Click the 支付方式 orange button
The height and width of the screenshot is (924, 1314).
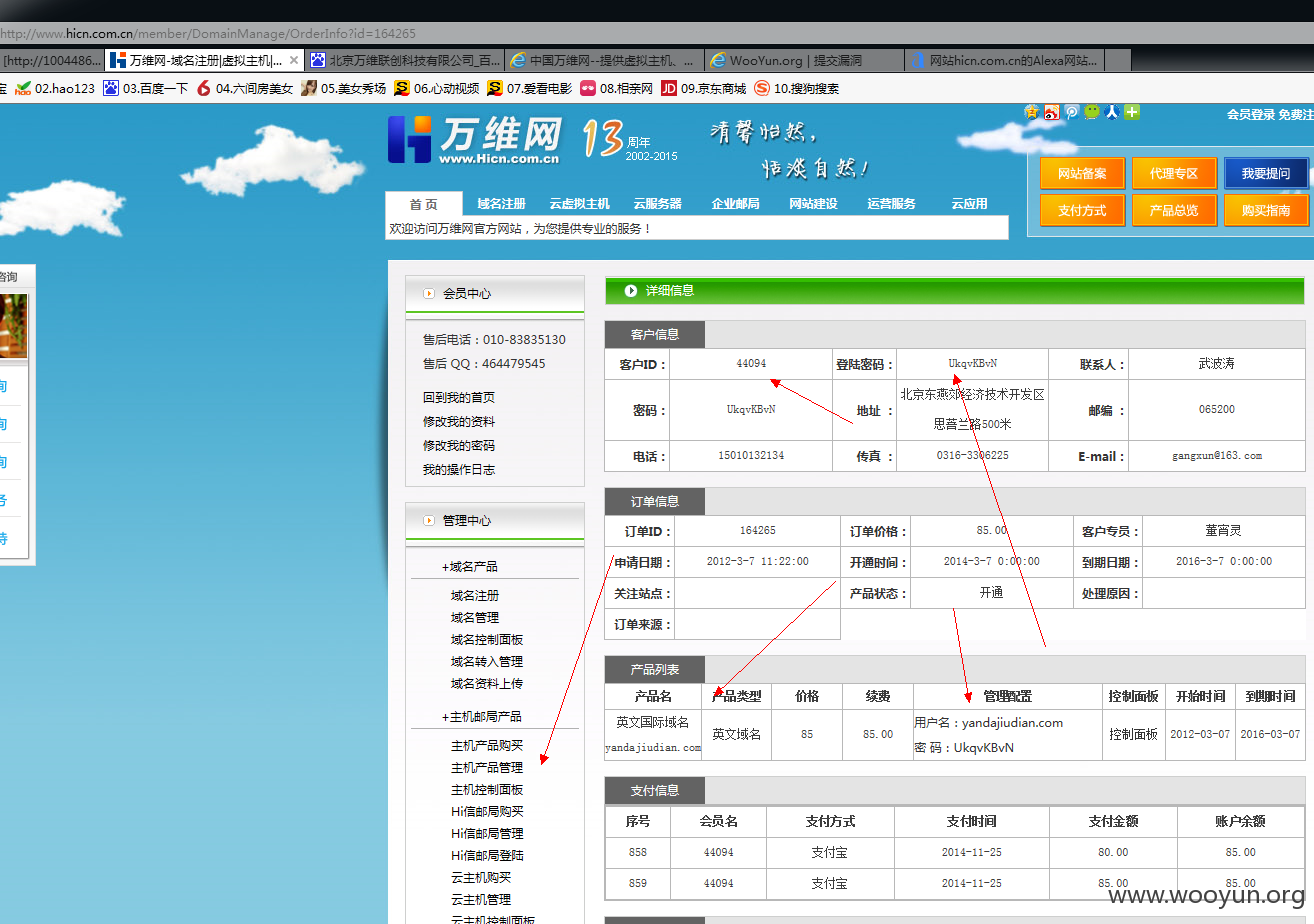(x=1082, y=210)
